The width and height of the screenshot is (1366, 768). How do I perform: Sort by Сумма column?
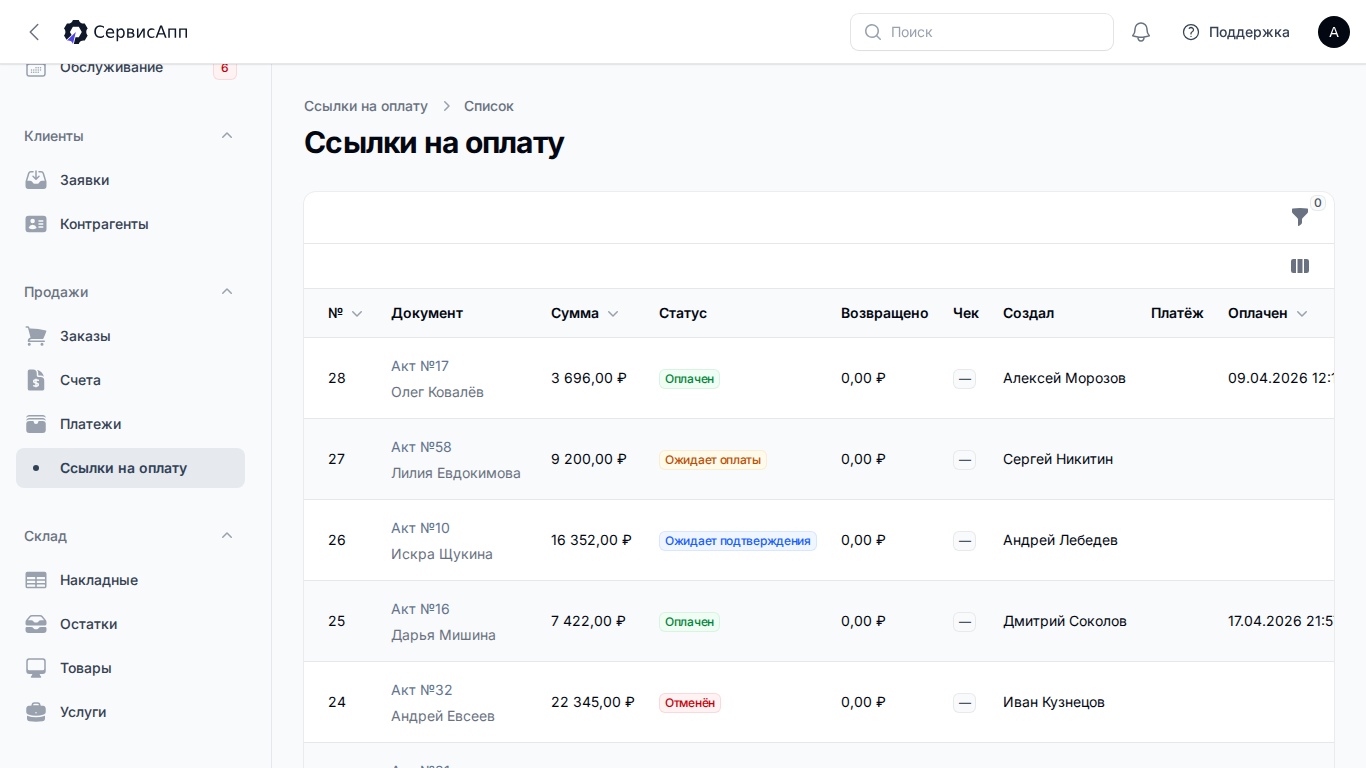585,313
